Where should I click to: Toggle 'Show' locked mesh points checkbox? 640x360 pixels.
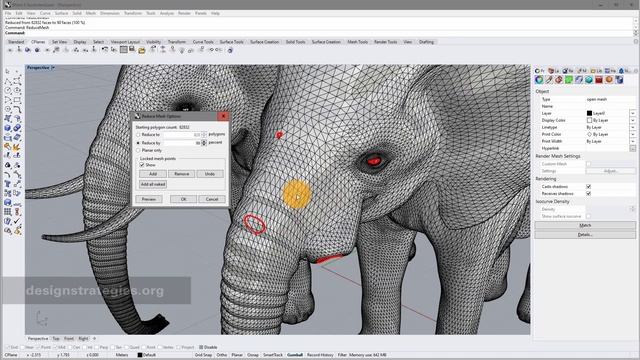142,165
